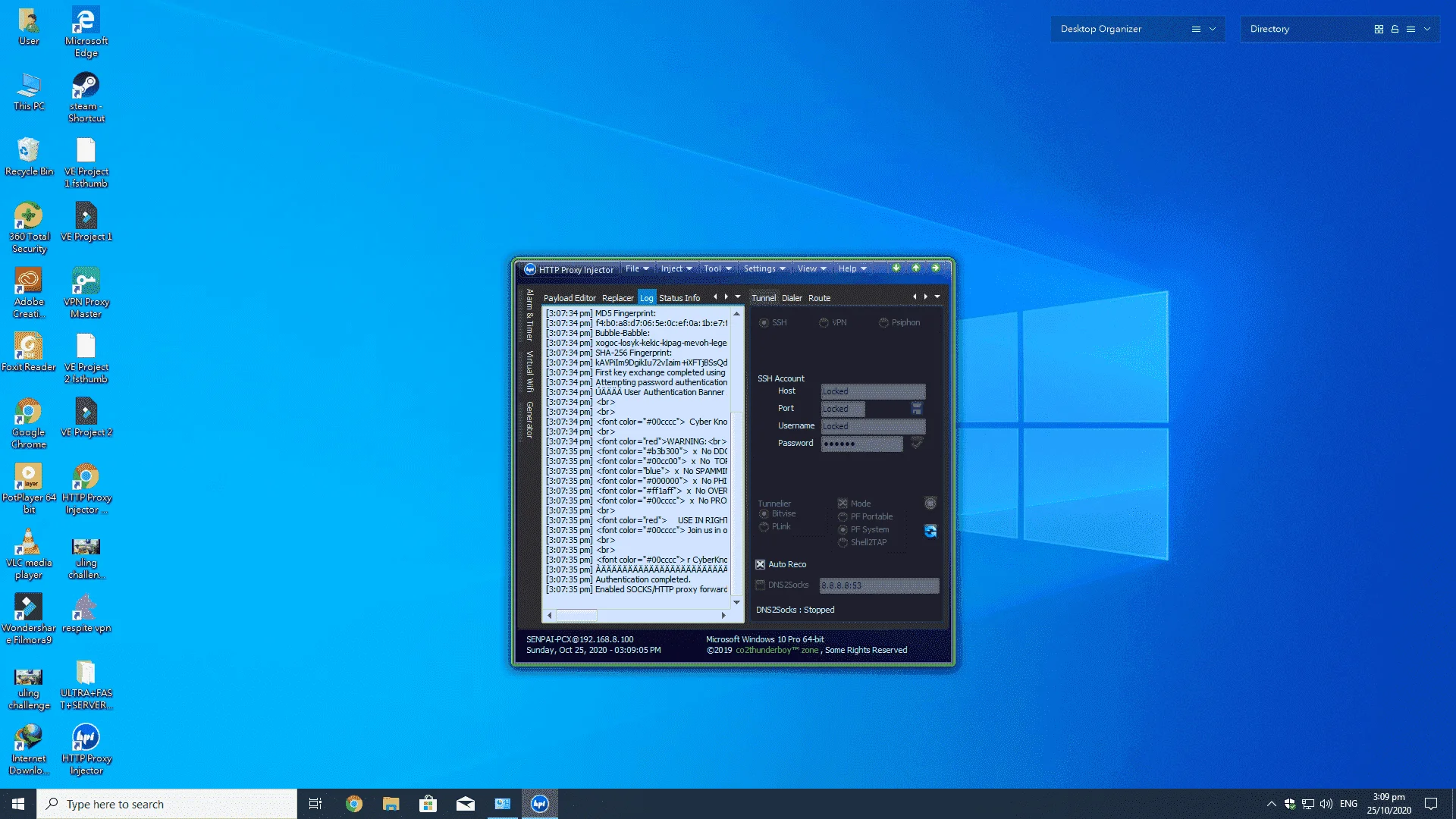Click the show-password icon beside Password field

tap(917, 443)
